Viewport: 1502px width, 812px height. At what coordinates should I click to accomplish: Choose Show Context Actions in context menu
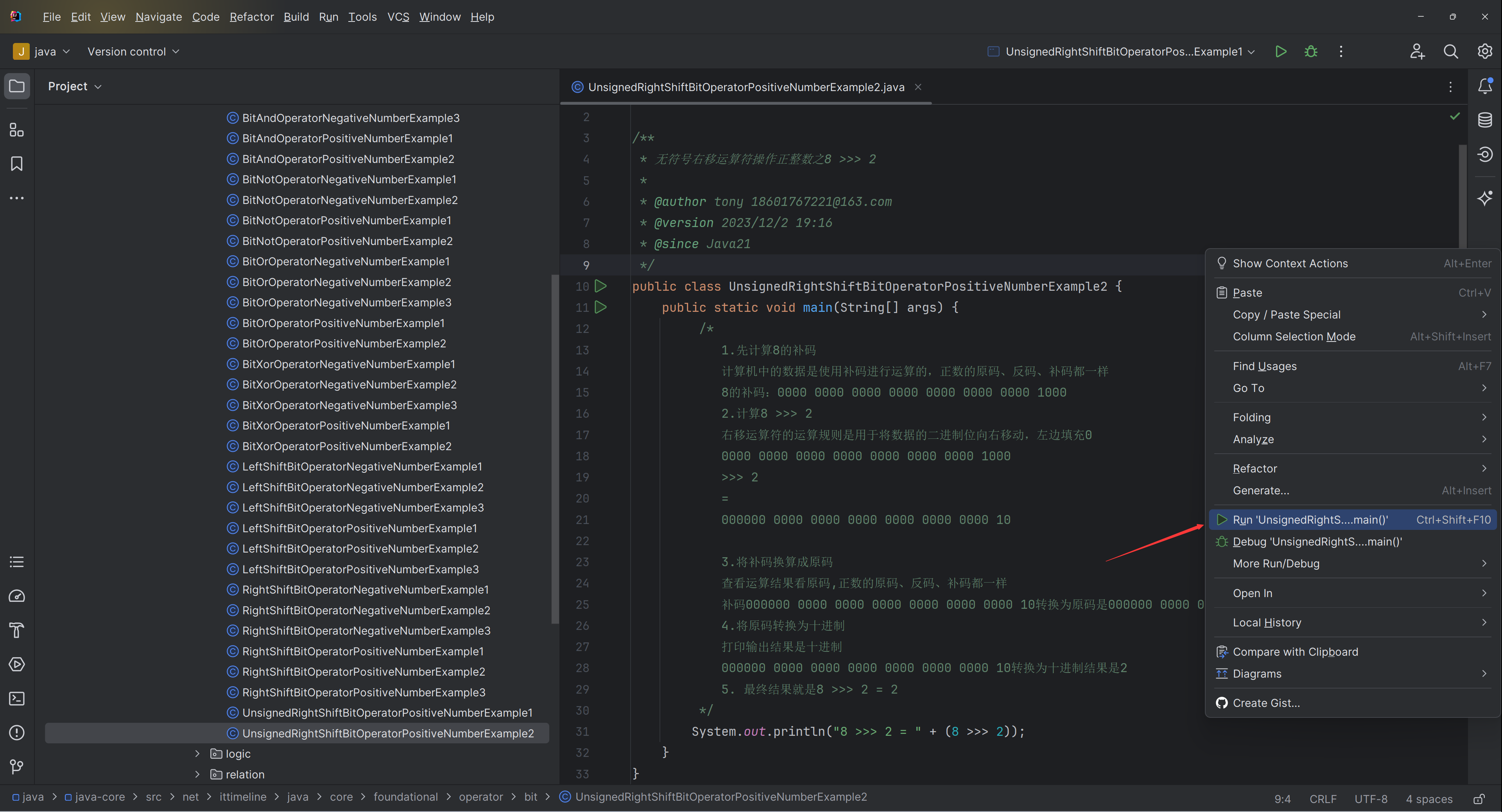[1353, 263]
